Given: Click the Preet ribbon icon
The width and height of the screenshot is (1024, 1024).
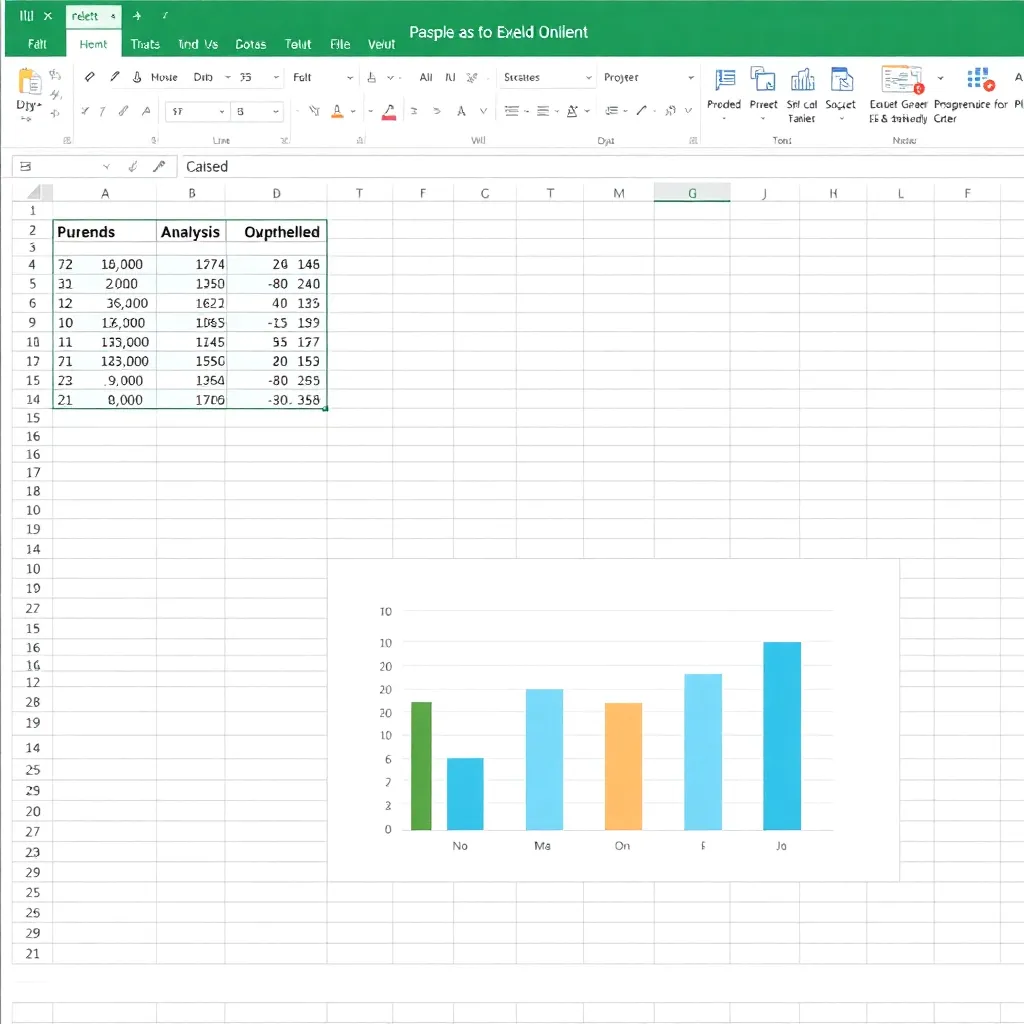Looking at the screenshot, I should coord(763,82).
